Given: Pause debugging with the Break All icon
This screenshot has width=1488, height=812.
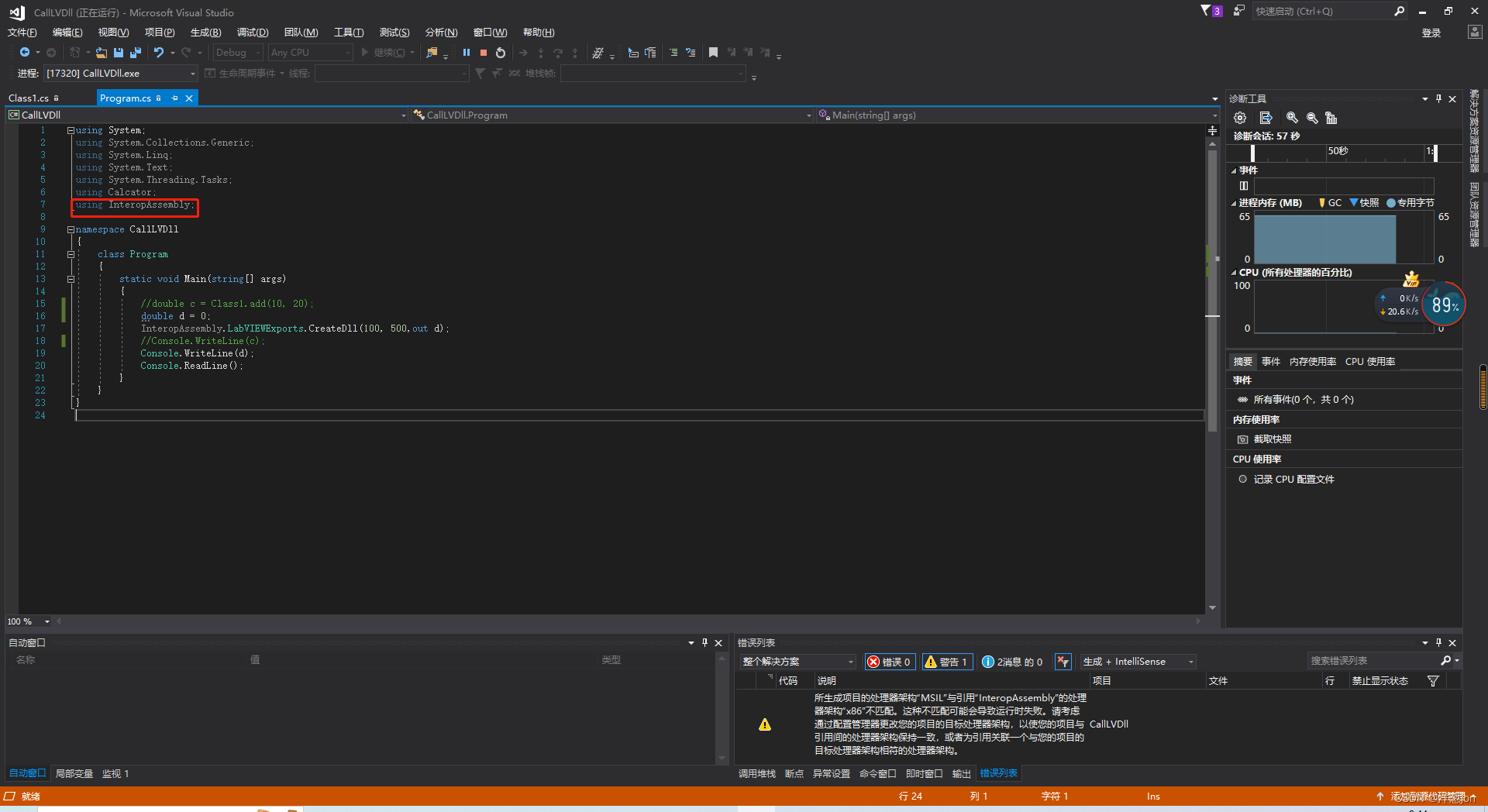Looking at the screenshot, I should 467,53.
